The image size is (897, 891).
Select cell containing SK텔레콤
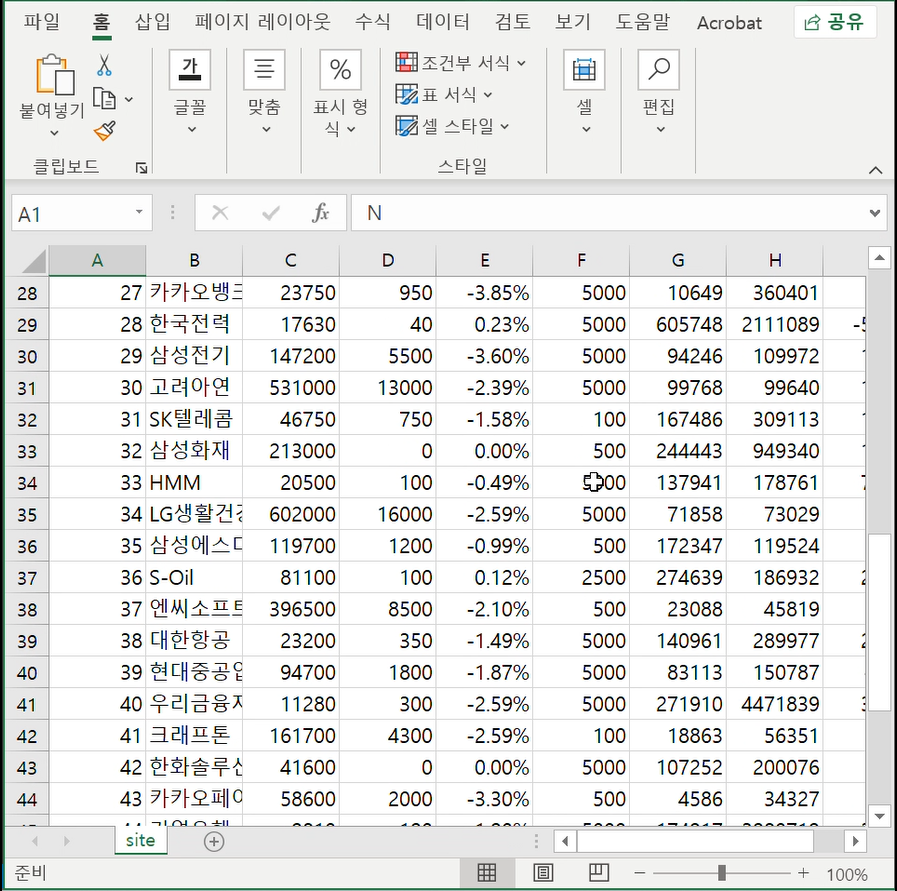(x=194, y=419)
